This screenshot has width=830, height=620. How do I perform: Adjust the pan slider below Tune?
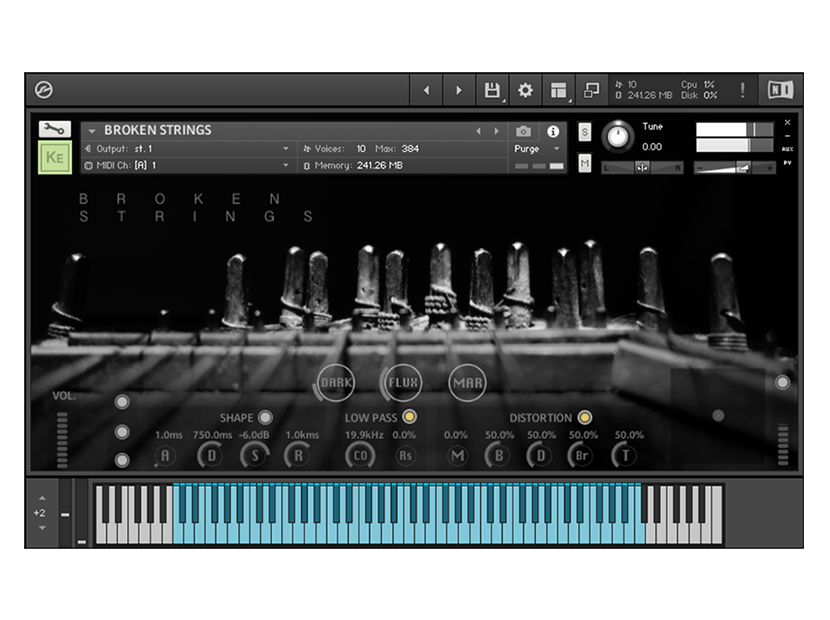click(642, 168)
